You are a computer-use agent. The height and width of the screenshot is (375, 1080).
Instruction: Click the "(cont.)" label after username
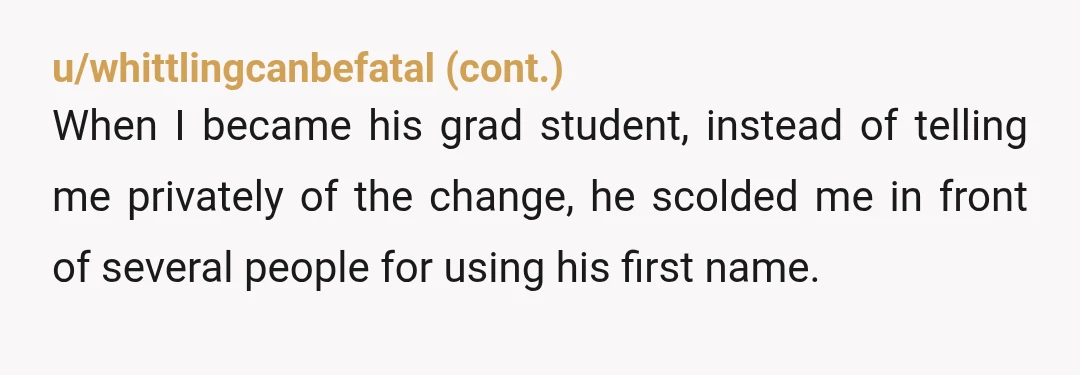(x=505, y=70)
